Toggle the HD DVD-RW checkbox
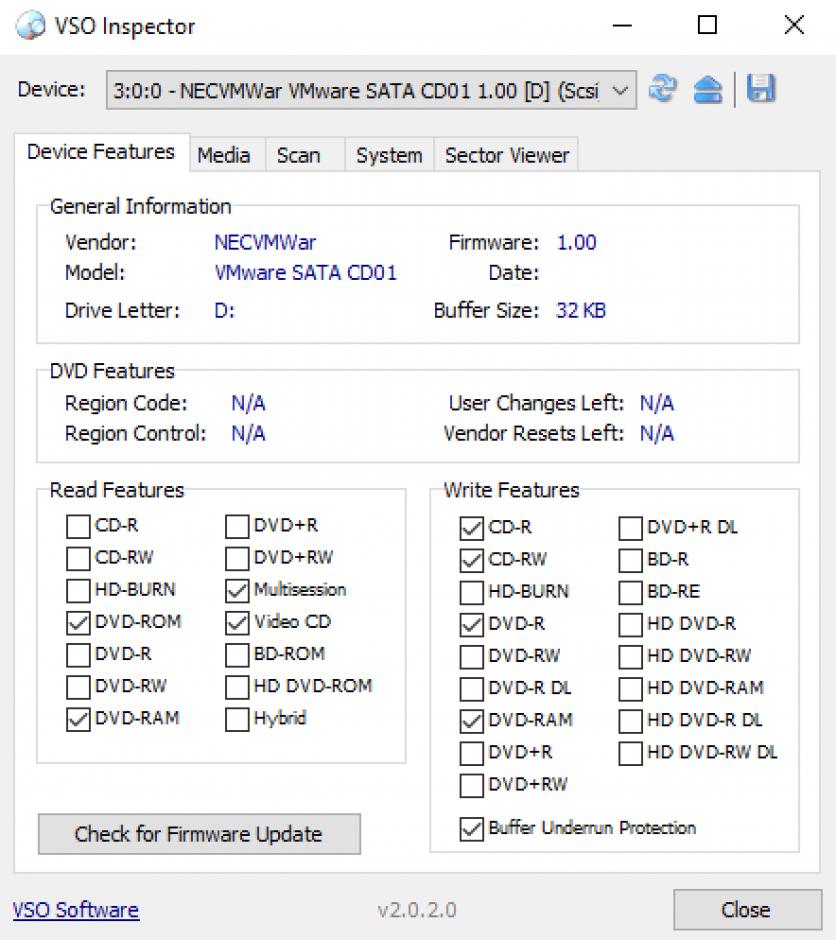Image resolution: width=836 pixels, height=940 pixels. pyautogui.click(x=630, y=657)
